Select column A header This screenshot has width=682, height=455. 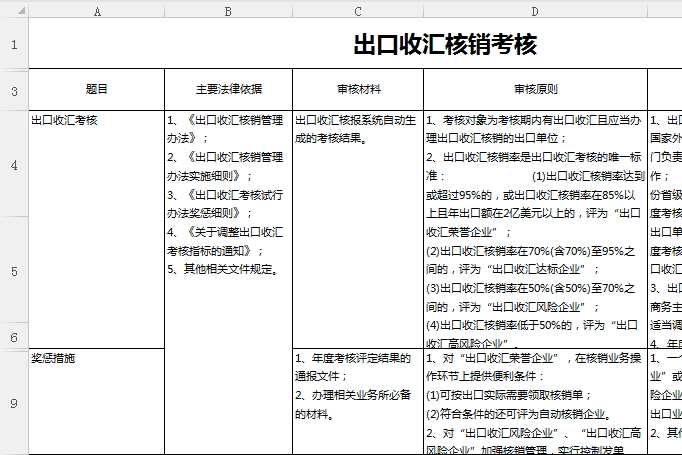coord(97,11)
